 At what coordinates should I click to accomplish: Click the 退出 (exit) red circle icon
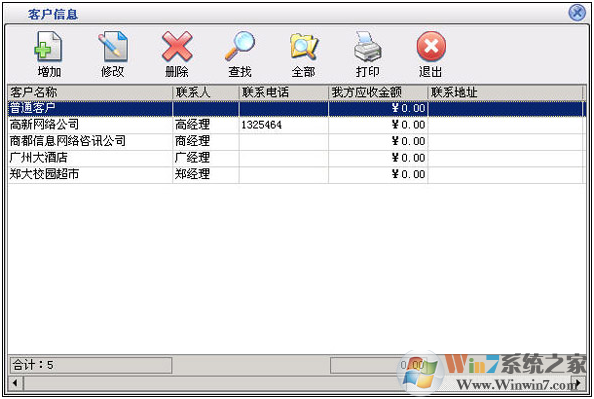431,47
